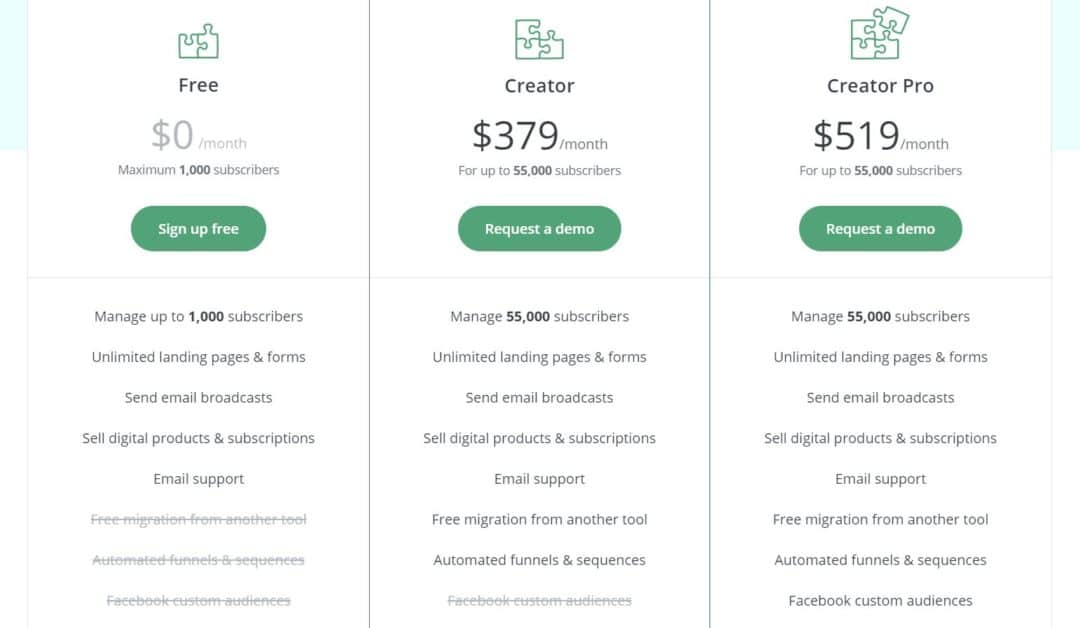Click the Free plan puzzle piece icon

coord(198,38)
